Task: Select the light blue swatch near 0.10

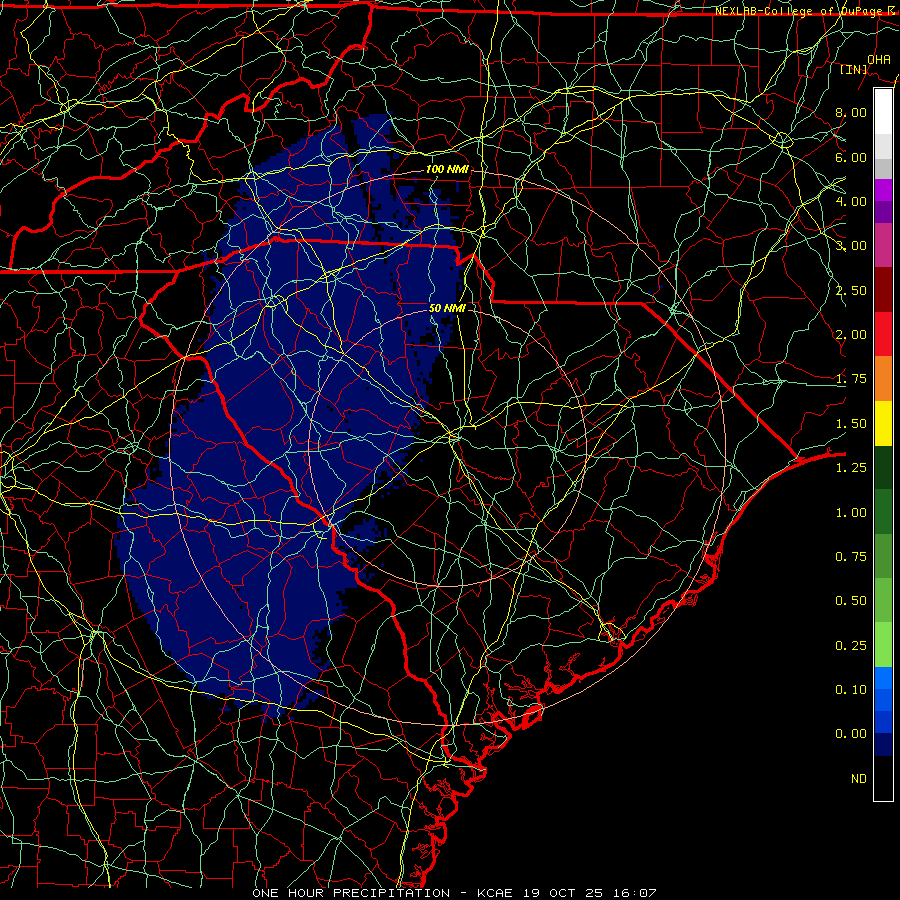Action: 883,678
